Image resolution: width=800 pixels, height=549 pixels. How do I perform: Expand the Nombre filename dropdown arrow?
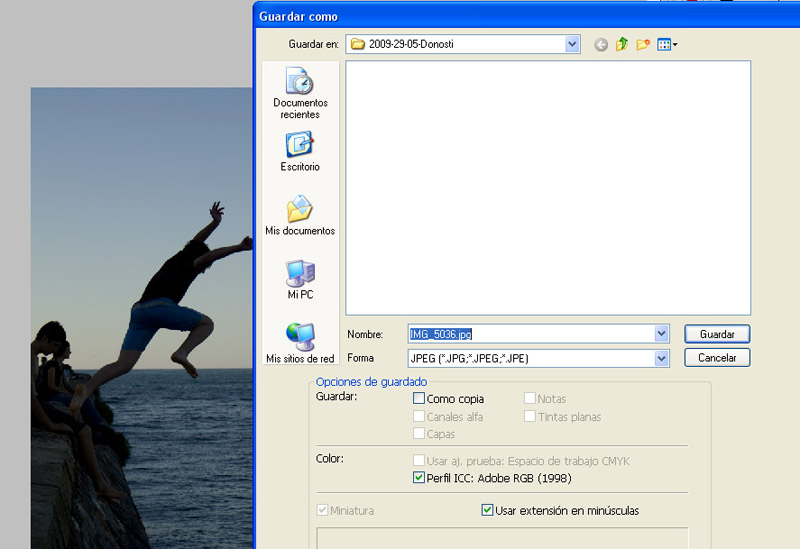tap(661, 334)
